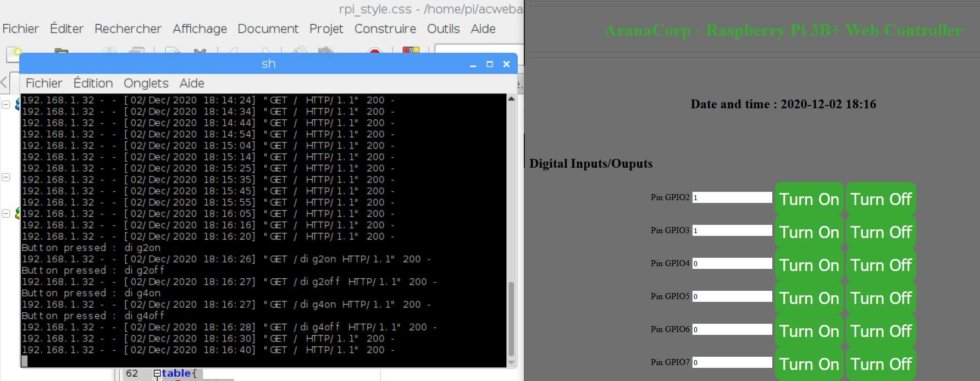This screenshot has height=381, width=980.
Task: Fold the table{ block at line 62
Action: point(157,374)
